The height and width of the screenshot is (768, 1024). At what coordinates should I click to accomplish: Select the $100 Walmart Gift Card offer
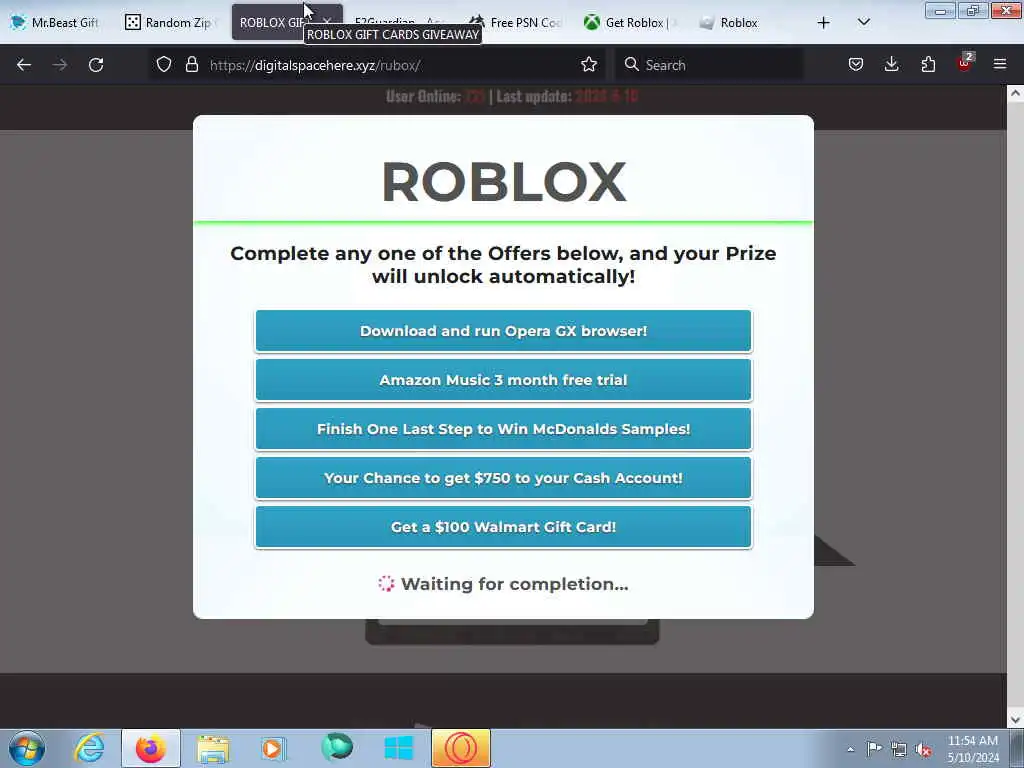coord(503,527)
